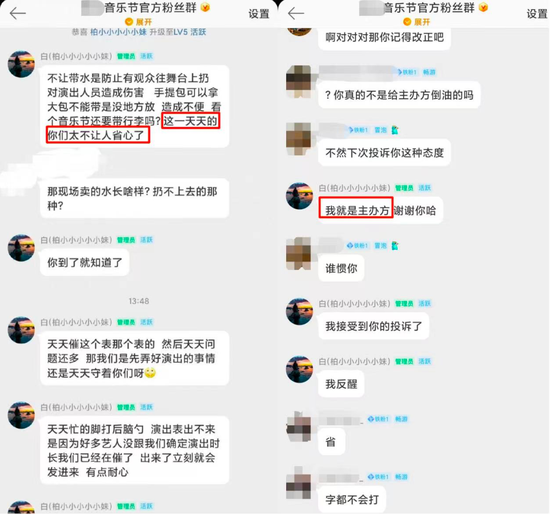The width and height of the screenshot is (550, 514).
Task: Click the orange badge beside left group title
Action: coord(205,7)
